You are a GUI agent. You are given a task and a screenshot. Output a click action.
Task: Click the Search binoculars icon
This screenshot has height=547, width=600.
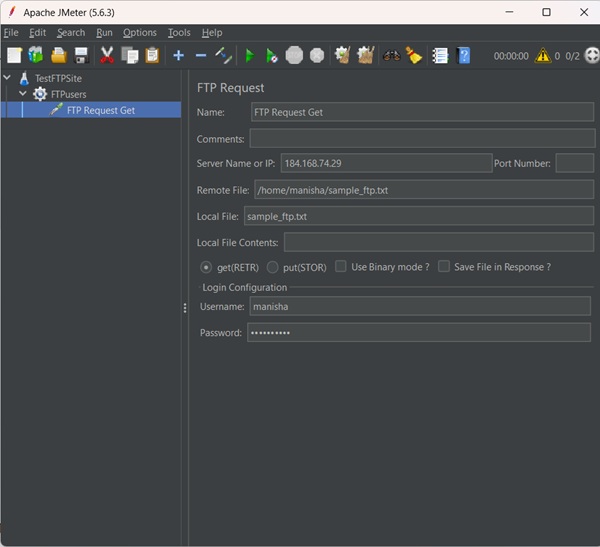tap(391, 56)
